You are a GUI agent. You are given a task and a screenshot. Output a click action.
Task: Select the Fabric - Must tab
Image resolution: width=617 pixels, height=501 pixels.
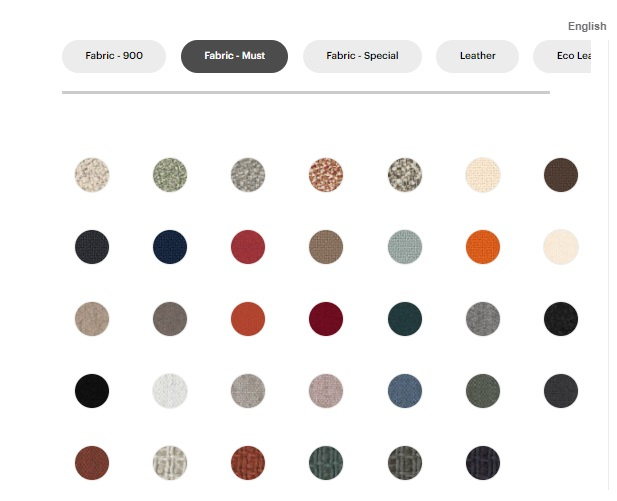pos(234,56)
